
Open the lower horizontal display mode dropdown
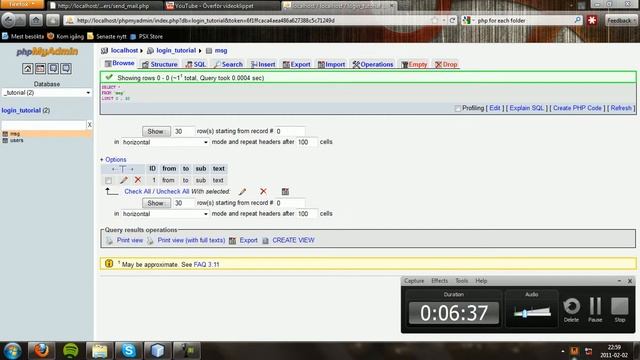[x=165, y=214]
